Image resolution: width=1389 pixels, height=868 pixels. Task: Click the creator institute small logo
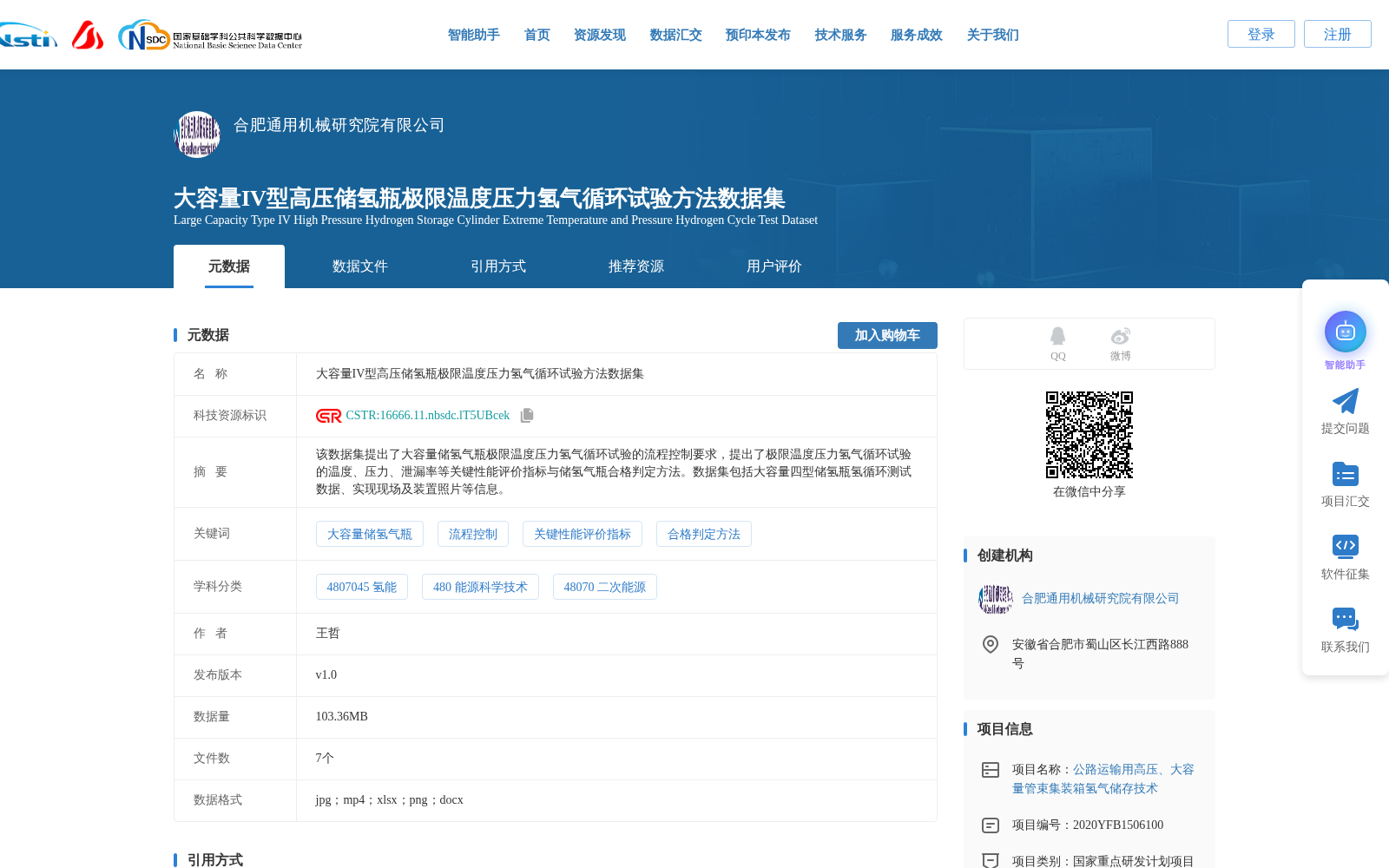pyautogui.click(x=996, y=599)
